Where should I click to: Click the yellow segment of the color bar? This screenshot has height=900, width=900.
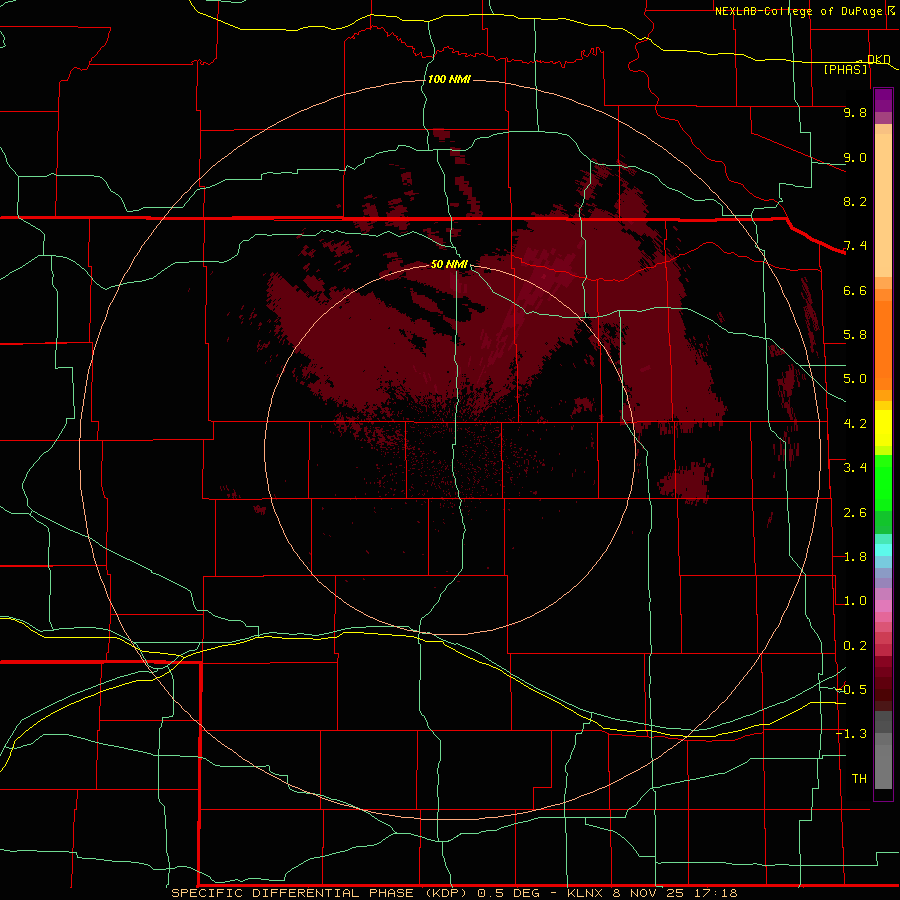coord(883,428)
